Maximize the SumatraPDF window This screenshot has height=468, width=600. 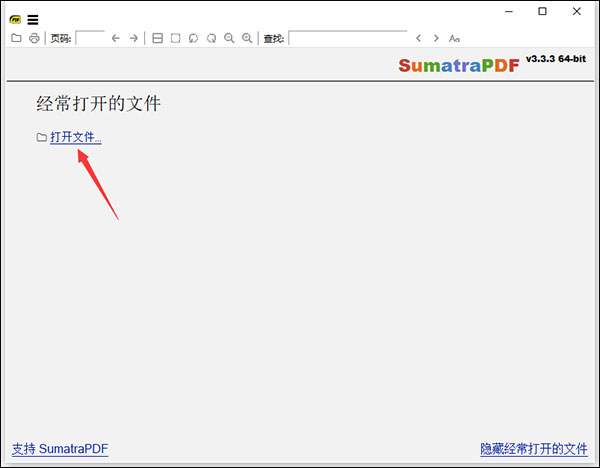tap(542, 11)
